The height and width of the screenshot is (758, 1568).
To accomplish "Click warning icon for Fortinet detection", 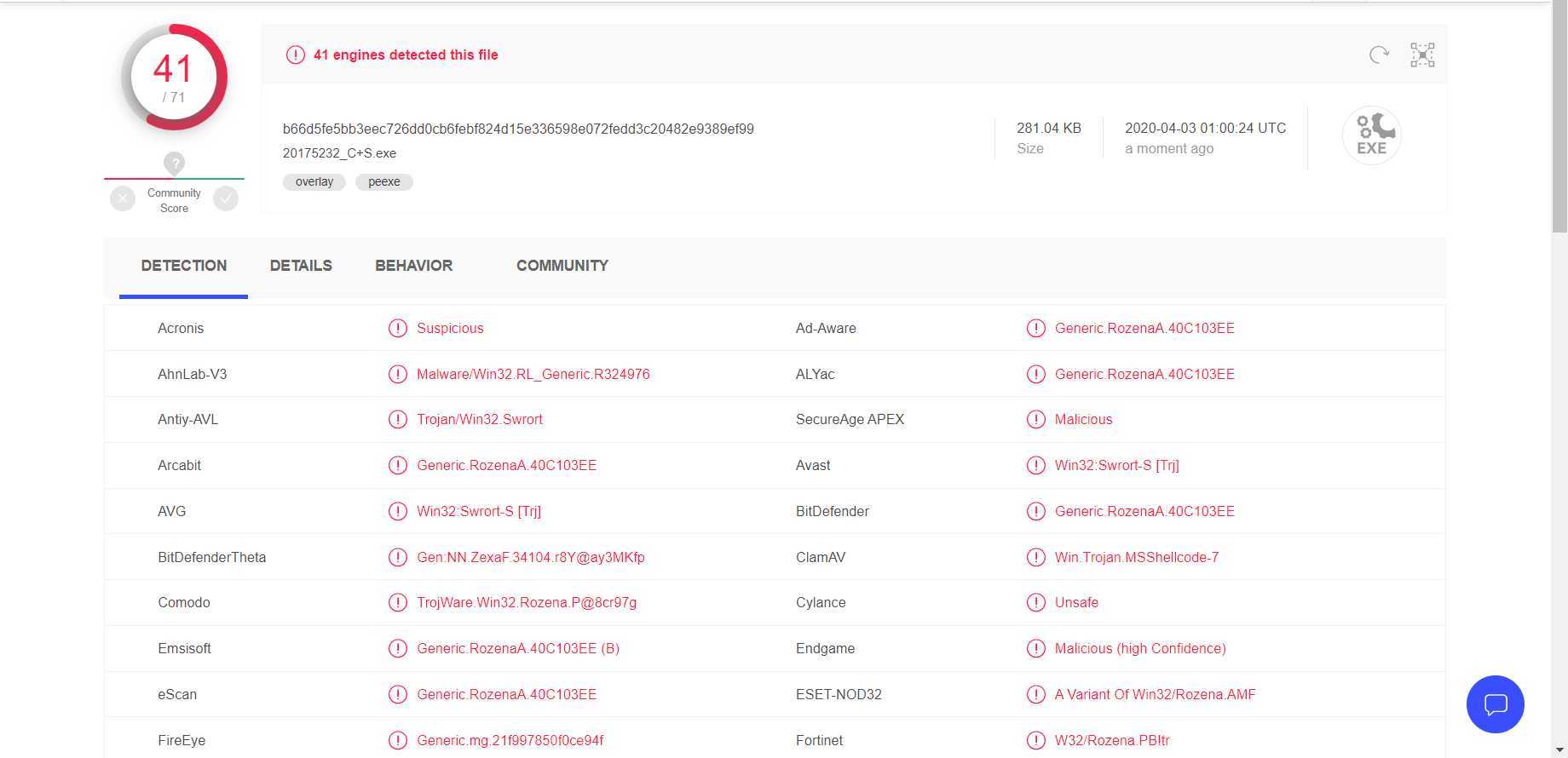I will point(1035,740).
